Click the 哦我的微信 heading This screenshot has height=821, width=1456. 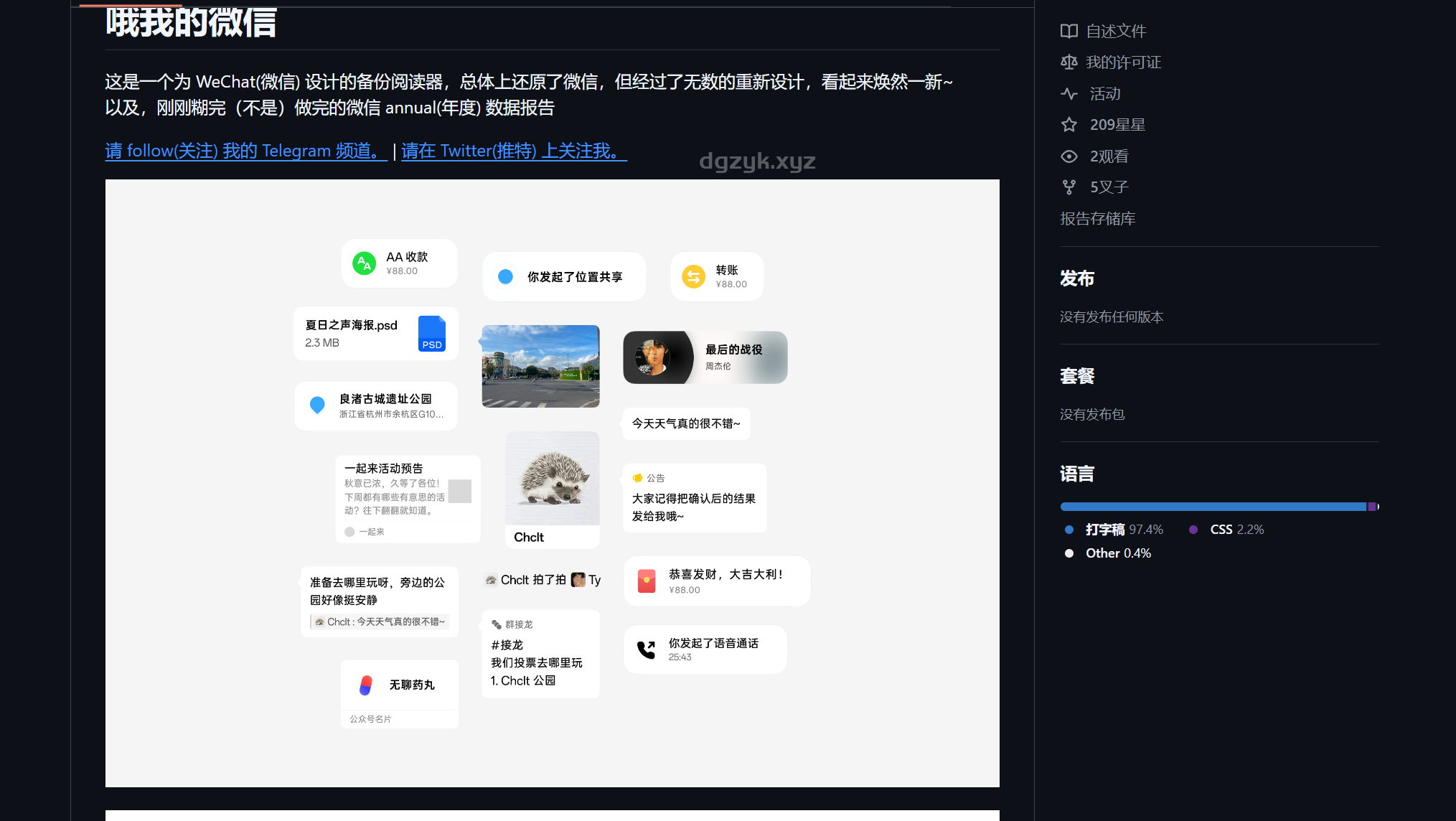click(x=191, y=23)
